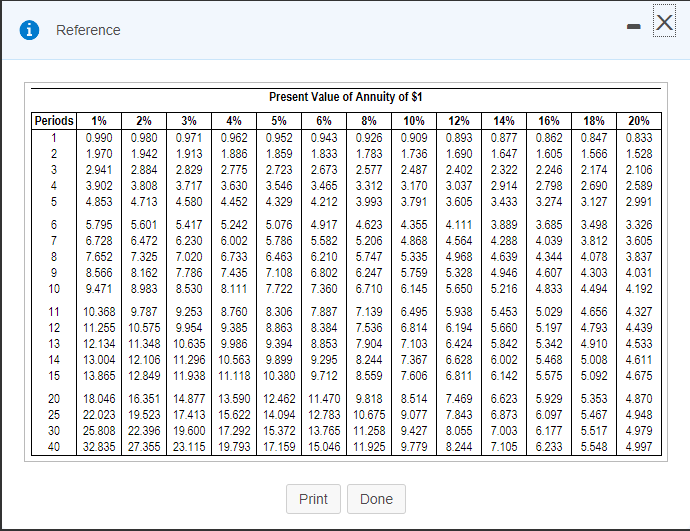Select the 12% column header
This screenshot has width=690, height=531.
tap(459, 121)
